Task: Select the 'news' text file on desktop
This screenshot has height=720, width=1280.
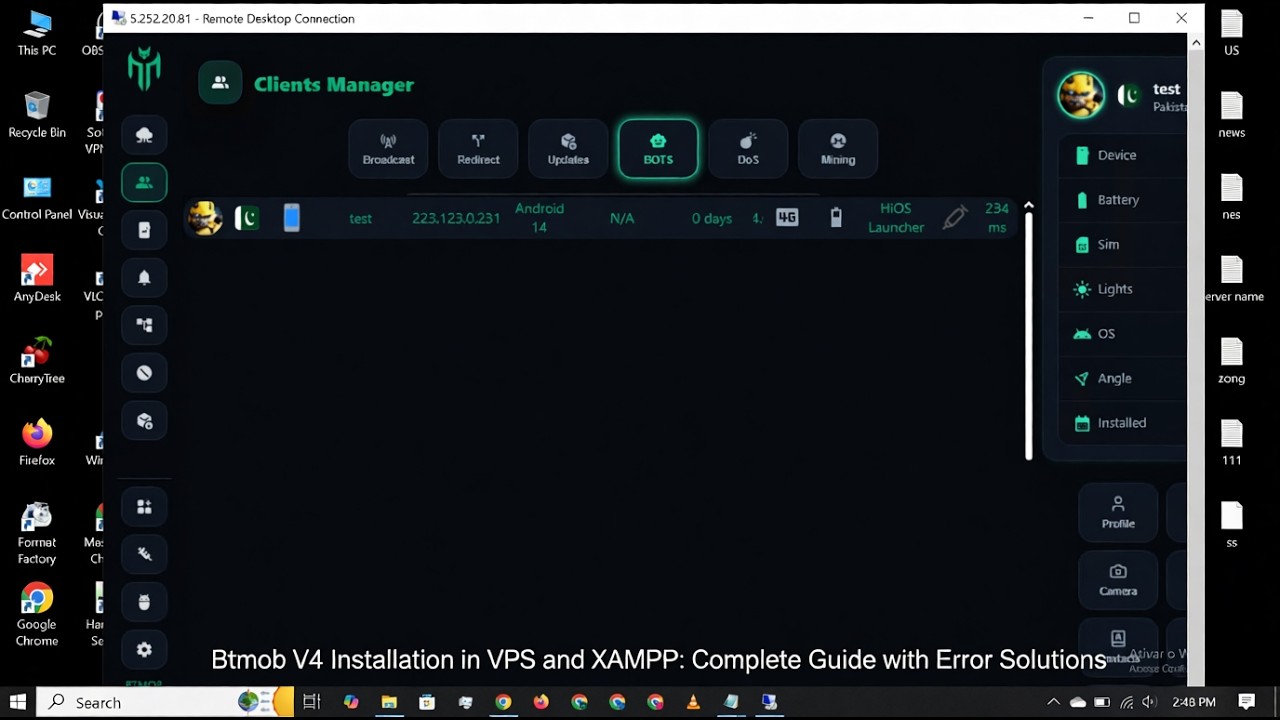Action: click(1232, 115)
